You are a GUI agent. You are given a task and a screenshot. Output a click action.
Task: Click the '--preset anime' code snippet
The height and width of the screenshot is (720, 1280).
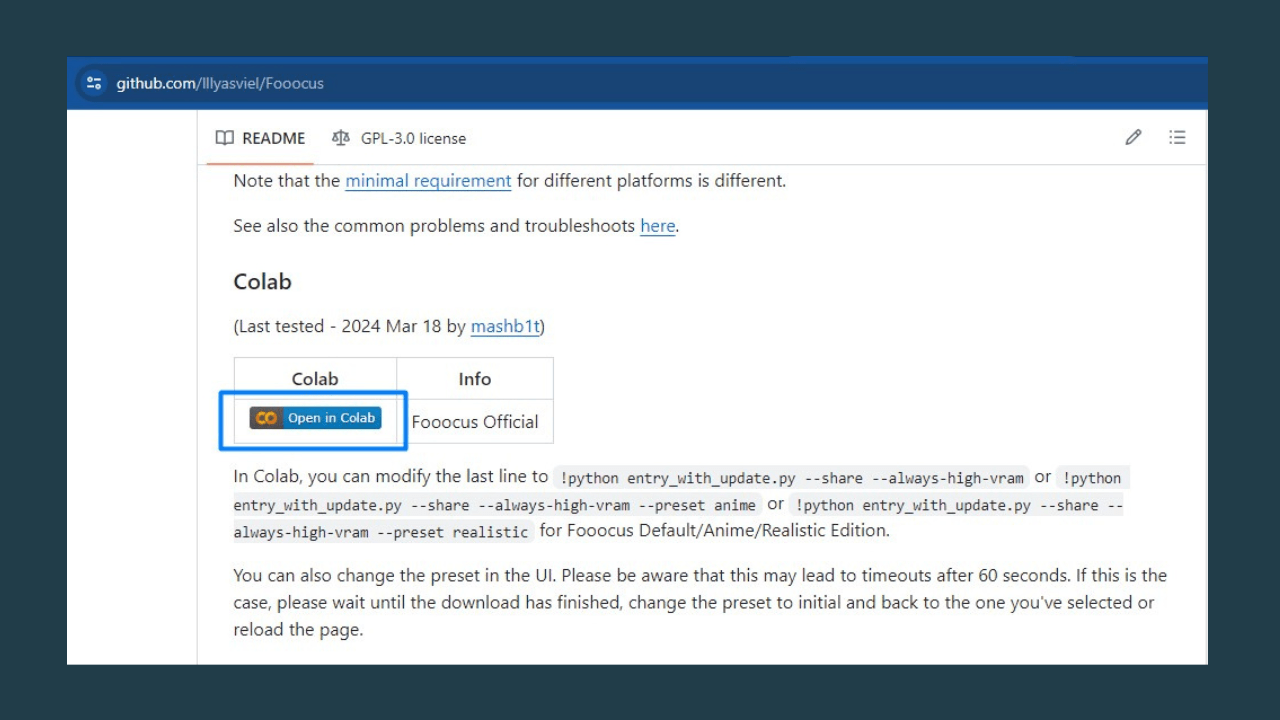click(x=497, y=505)
